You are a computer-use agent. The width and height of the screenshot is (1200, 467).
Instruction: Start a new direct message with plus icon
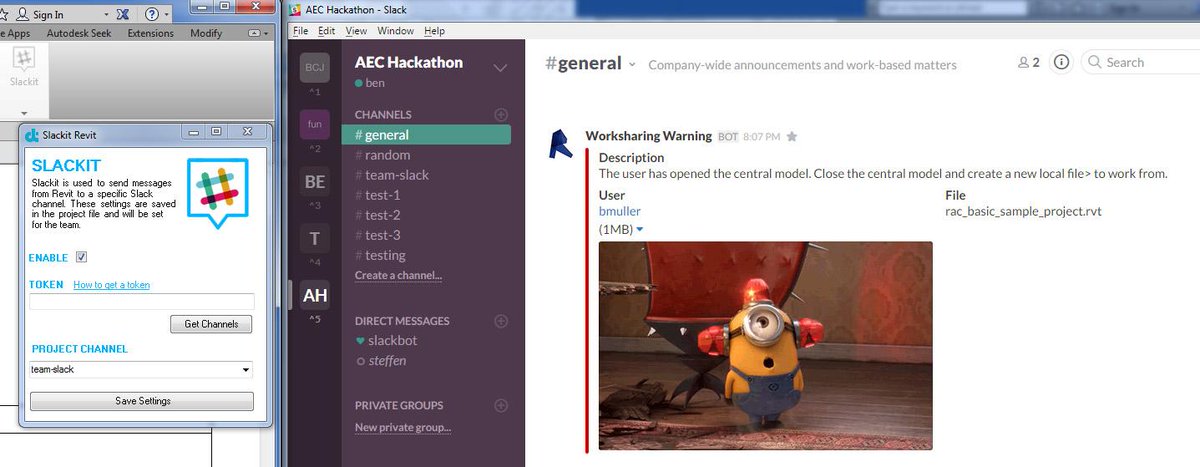[x=501, y=321]
